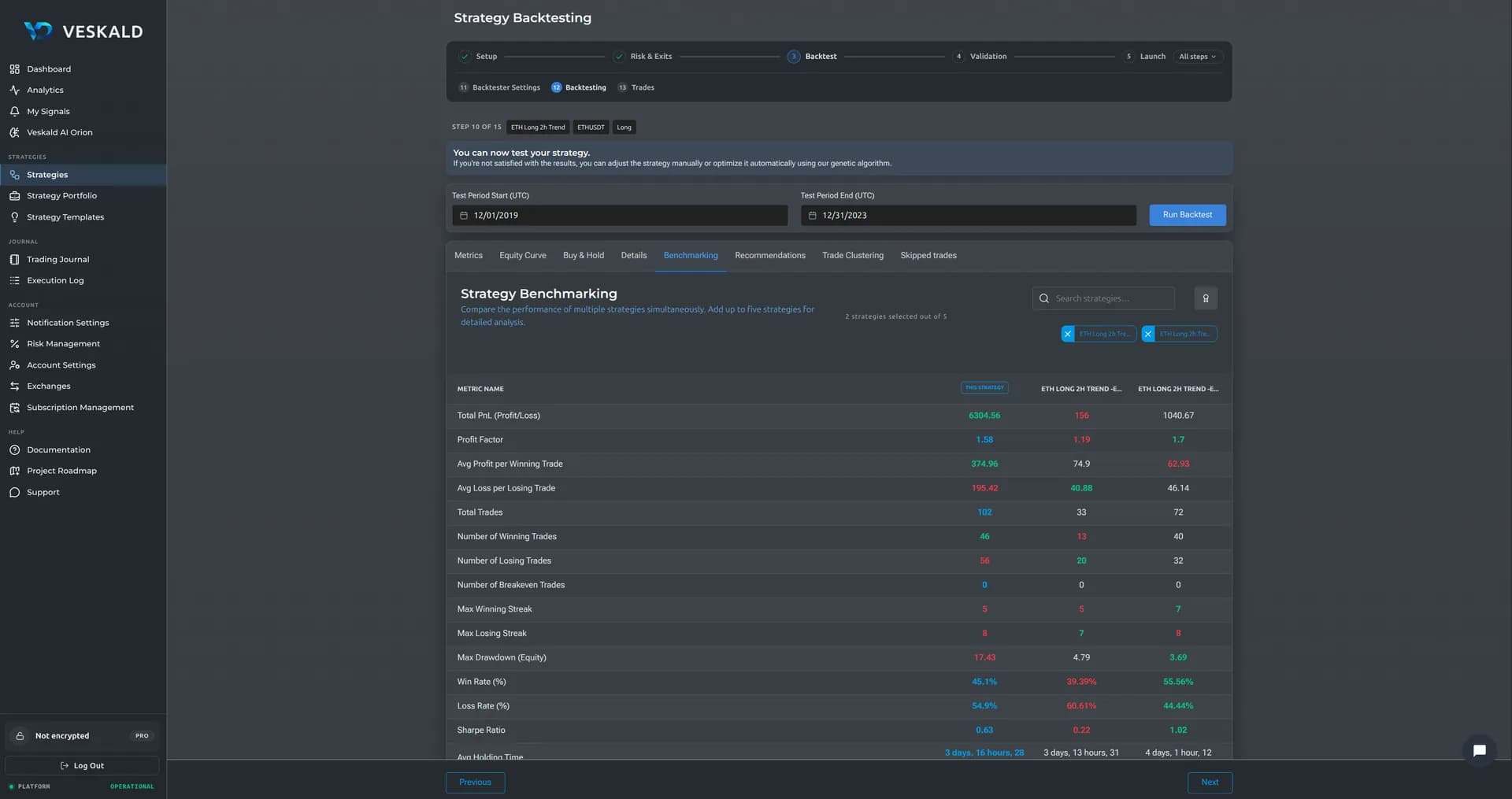Switch to the Recommendations tab
The height and width of the screenshot is (799, 1512).
(x=770, y=256)
